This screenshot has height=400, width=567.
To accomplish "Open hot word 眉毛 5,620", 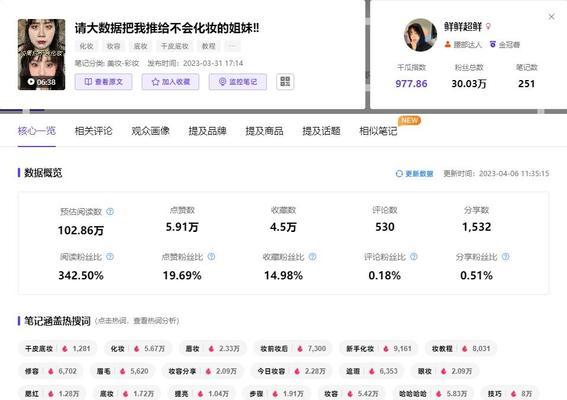I will coord(122,371).
